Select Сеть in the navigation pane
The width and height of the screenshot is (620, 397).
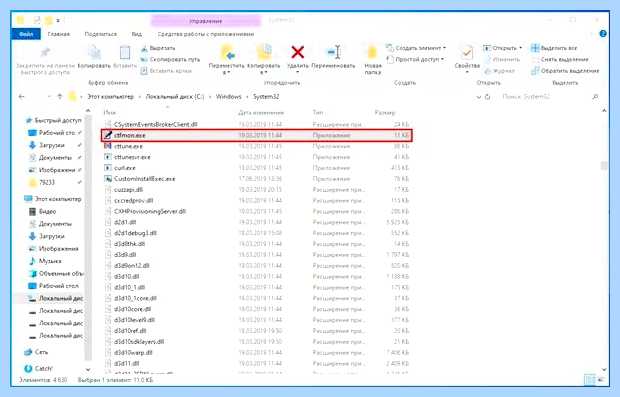[x=36, y=352]
